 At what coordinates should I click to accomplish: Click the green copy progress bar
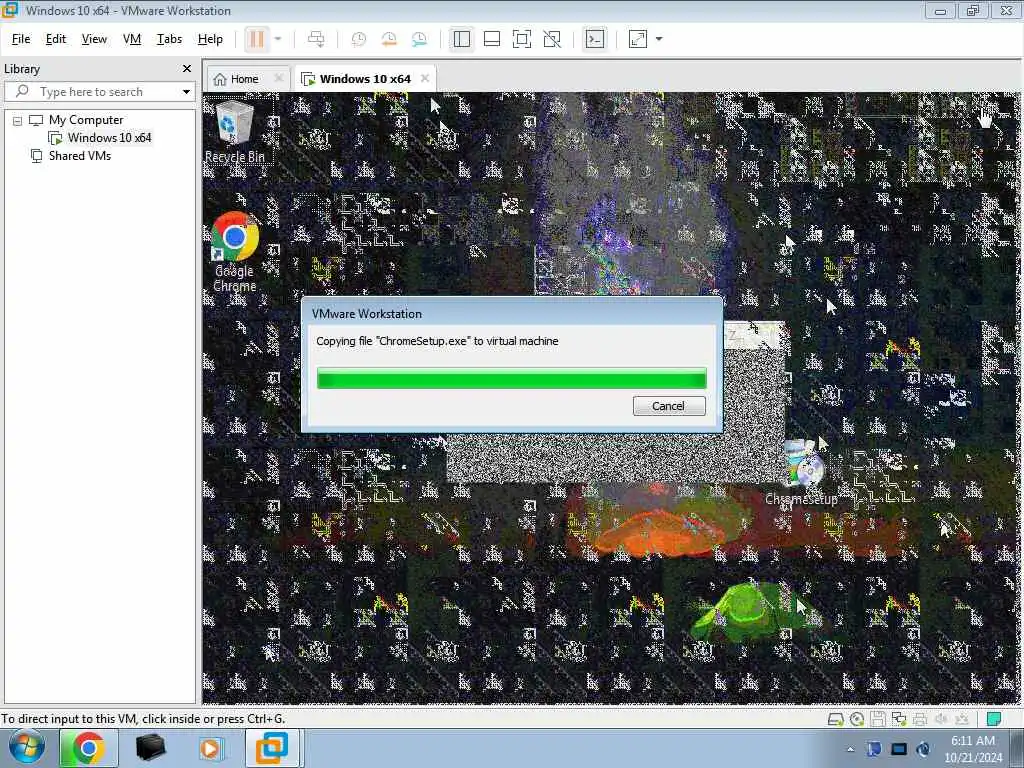coord(511,378)
